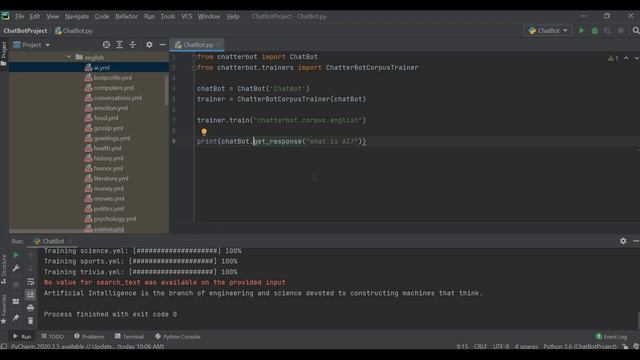Open the Project view dropdown

tap(31, 44)
